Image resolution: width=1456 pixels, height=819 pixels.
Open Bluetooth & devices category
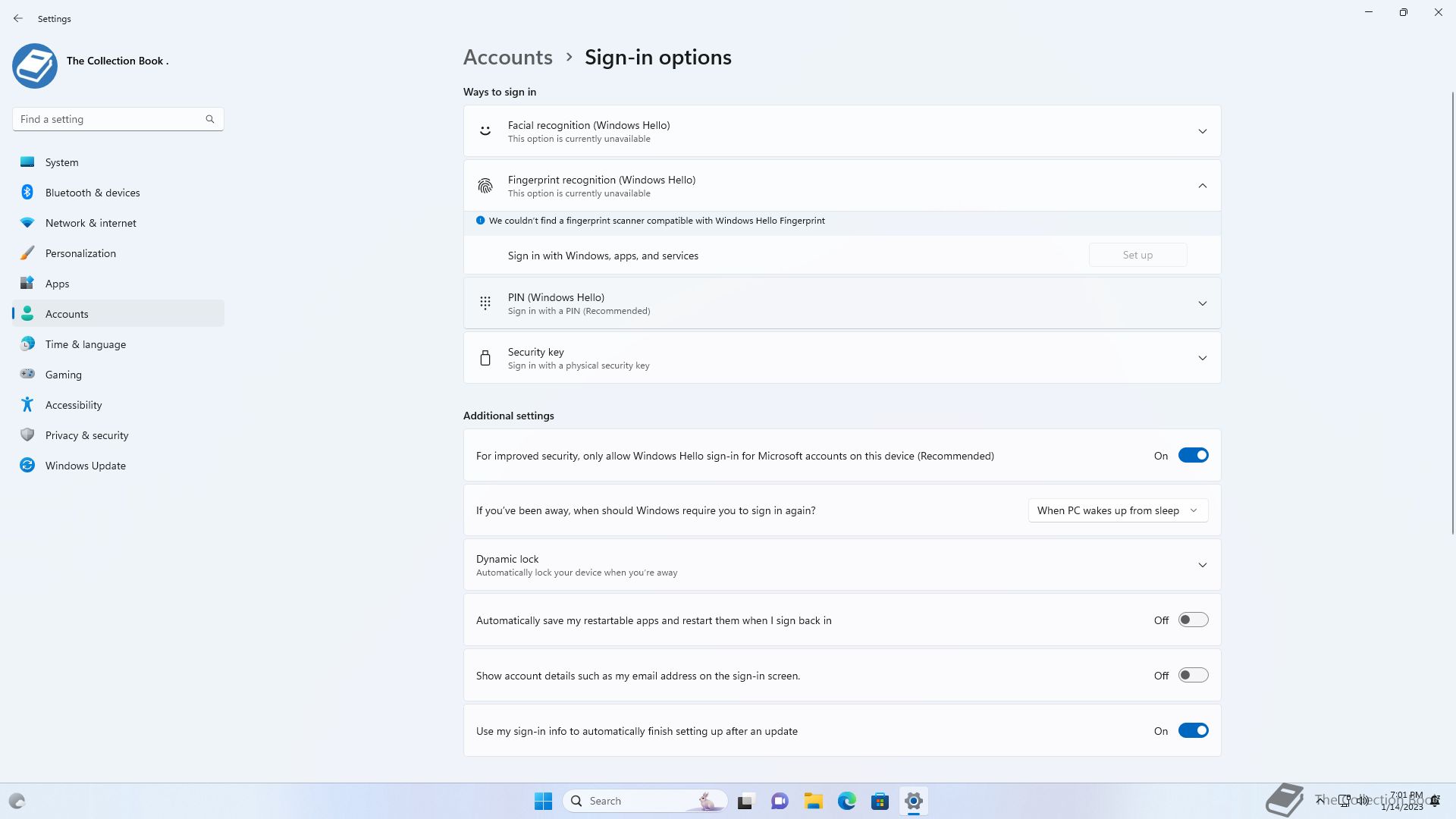[118, 192]
